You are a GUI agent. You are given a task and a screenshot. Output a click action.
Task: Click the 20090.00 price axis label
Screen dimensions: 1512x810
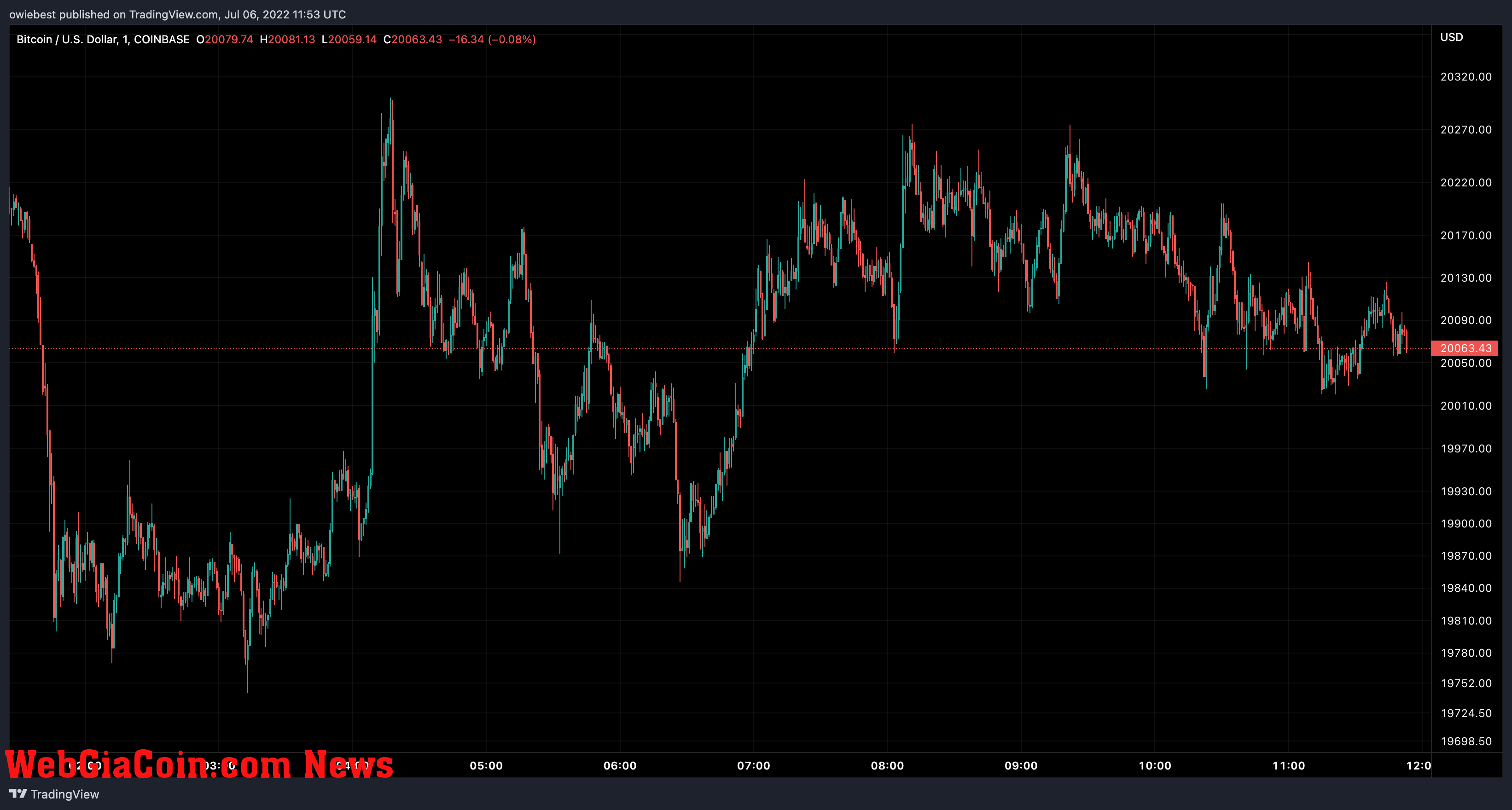[1465, 320]
